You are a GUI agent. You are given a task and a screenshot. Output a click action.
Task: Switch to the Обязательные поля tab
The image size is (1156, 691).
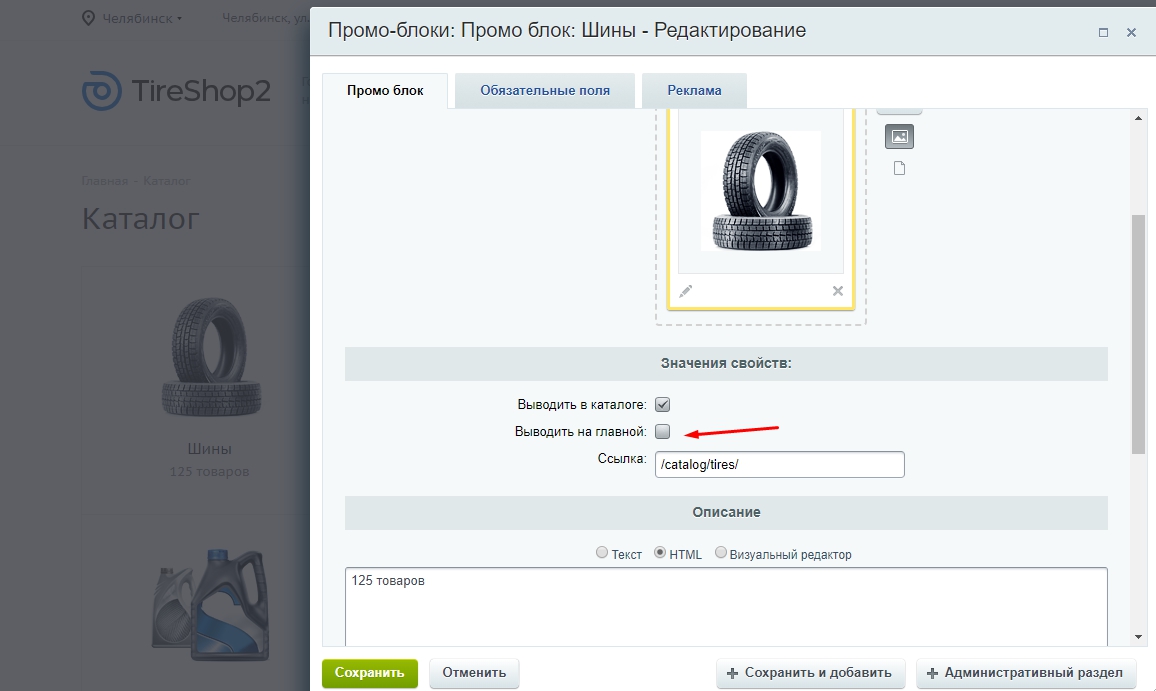(x=544, y=90)
